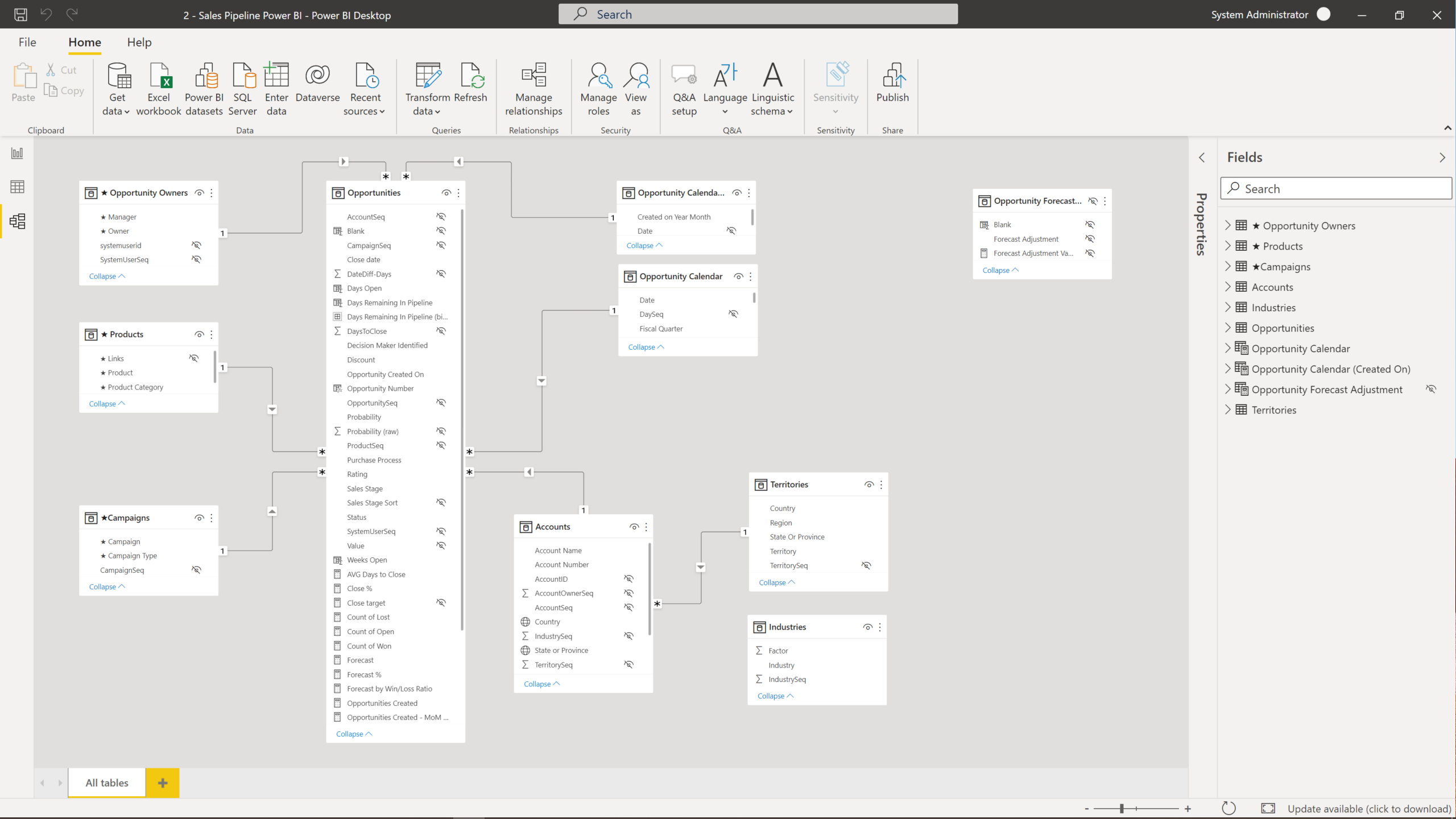1456x819 pixels.
Task: Toggle visibility of TerritorySeq in Territories table
Action: click(866, 565)
